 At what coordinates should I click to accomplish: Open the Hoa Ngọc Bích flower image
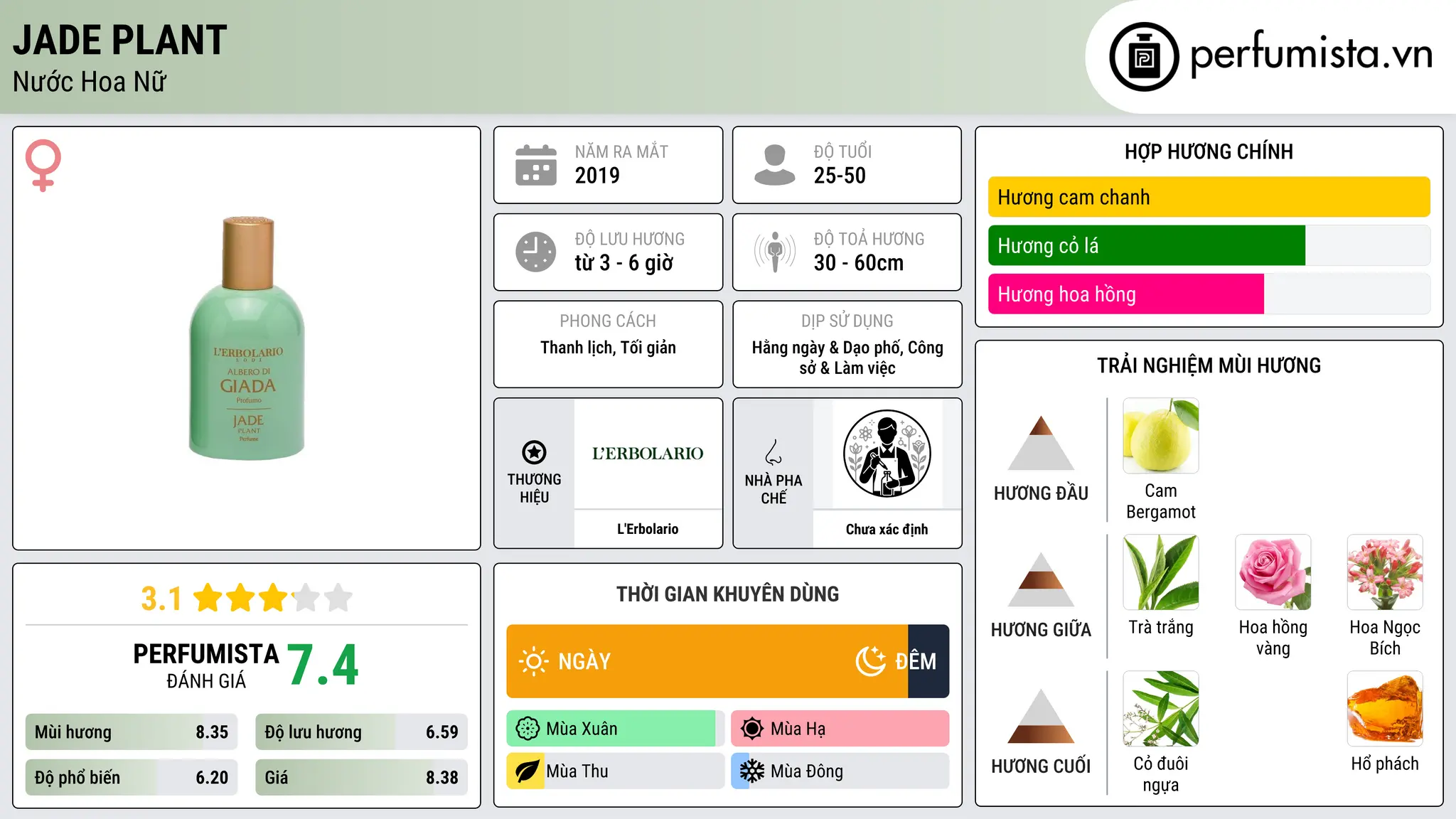[x=1385, y=572]
